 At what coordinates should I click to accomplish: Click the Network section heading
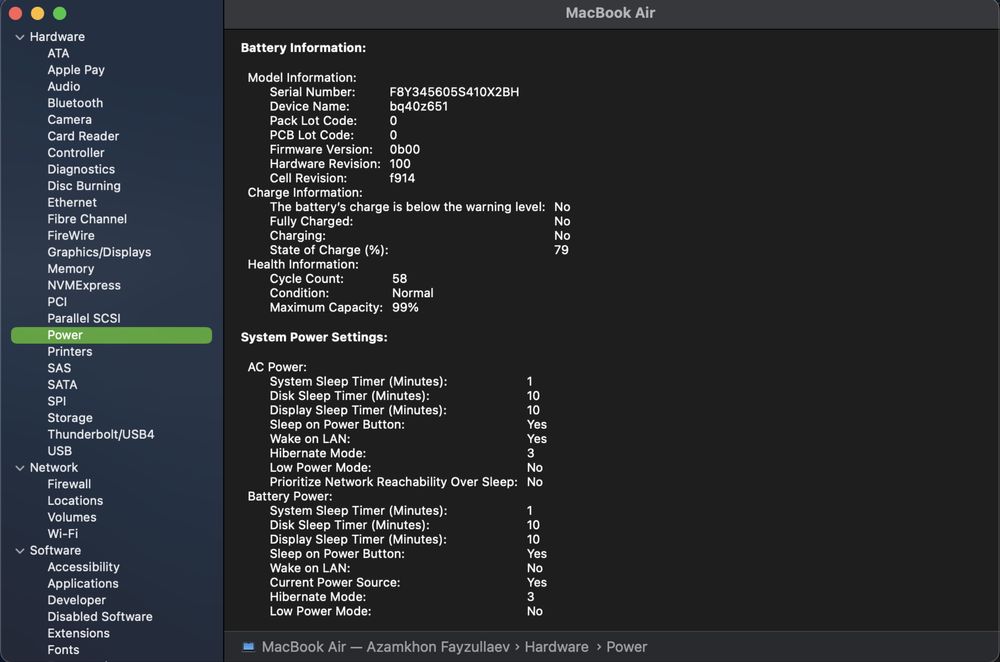[54, 468]
